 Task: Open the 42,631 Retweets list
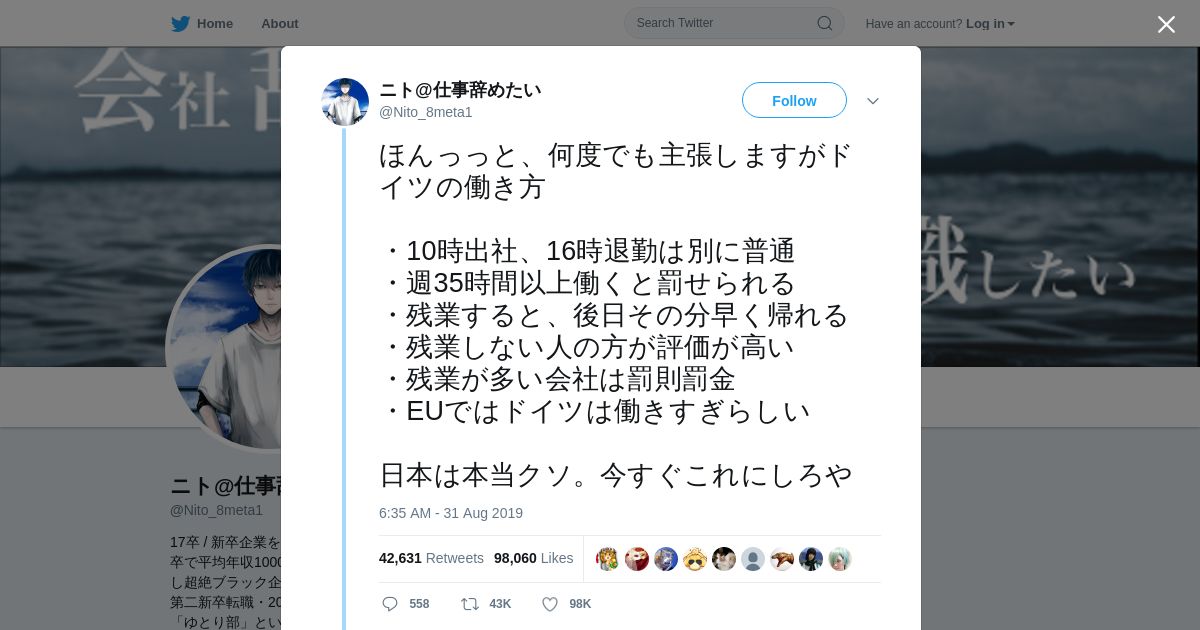pyautogui.click(x=431, y=558)
